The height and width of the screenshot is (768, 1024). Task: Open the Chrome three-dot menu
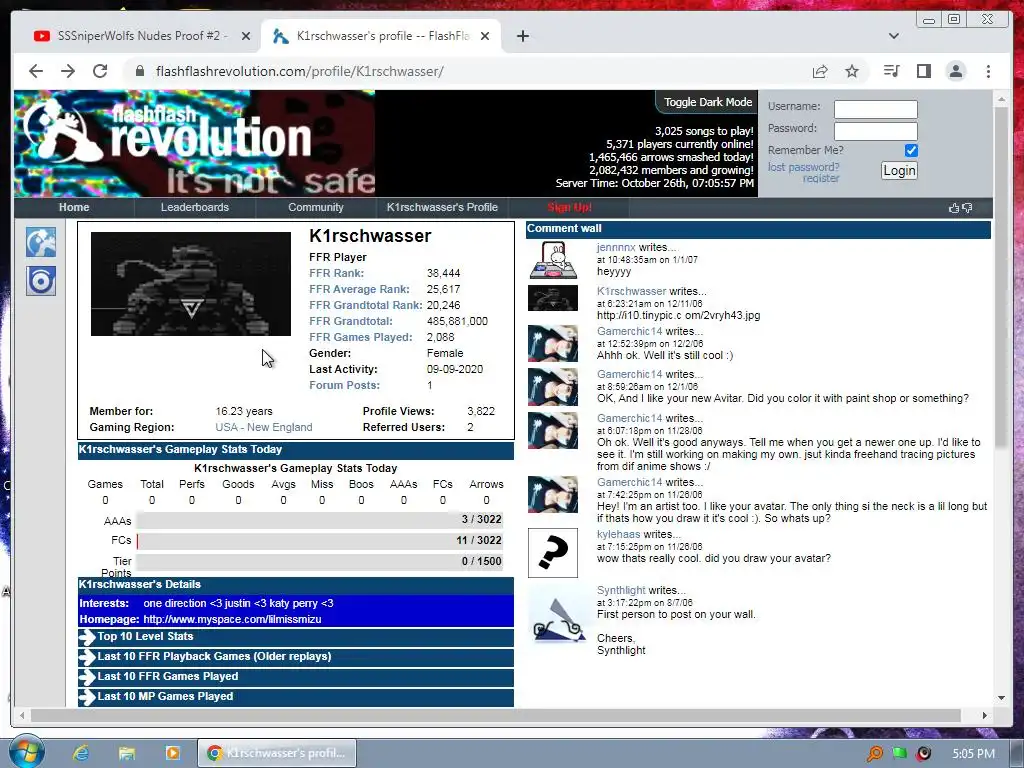click(988, 71)
